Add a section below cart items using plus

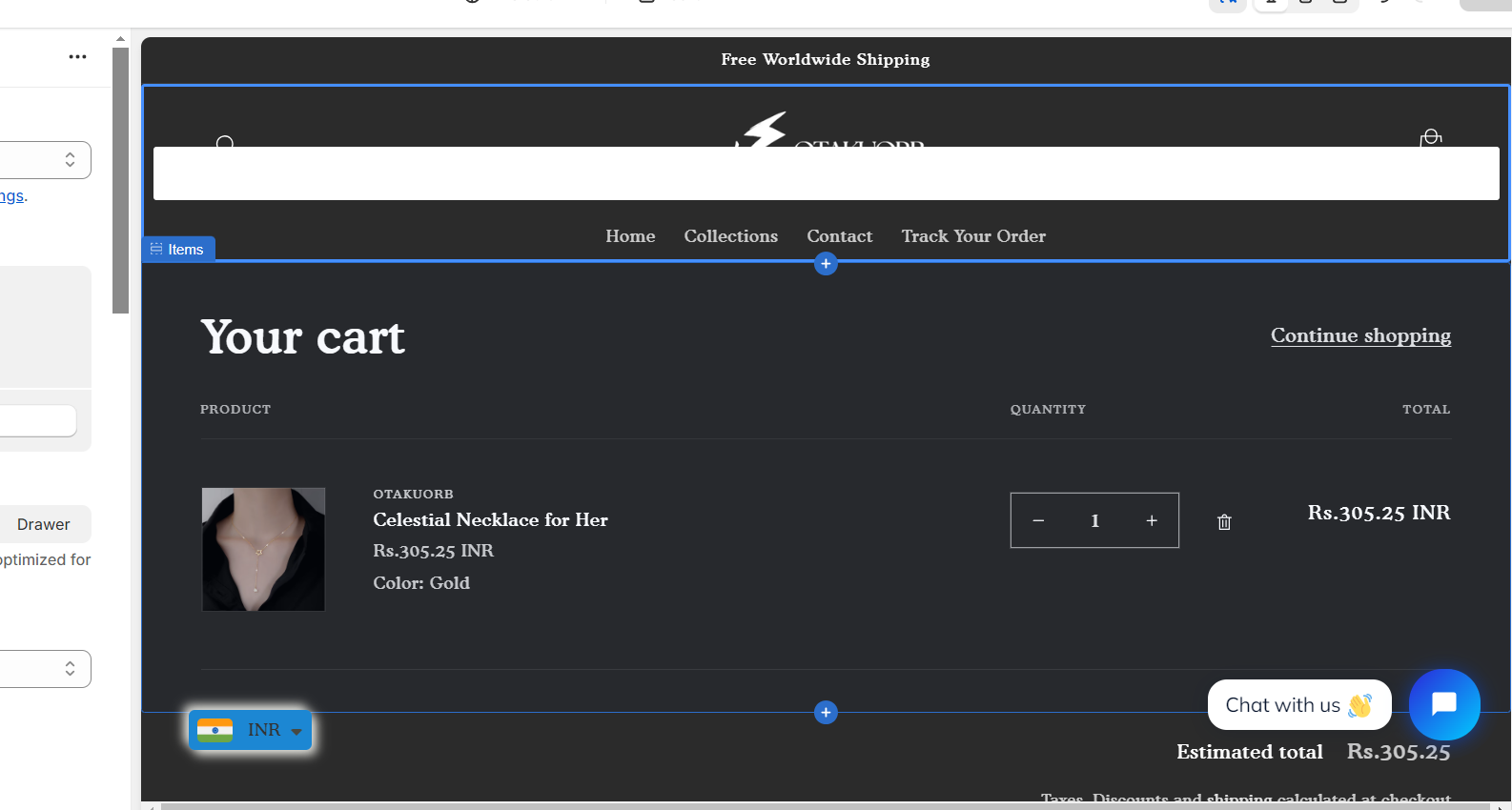pyautogui.click(x=826, y=713)
